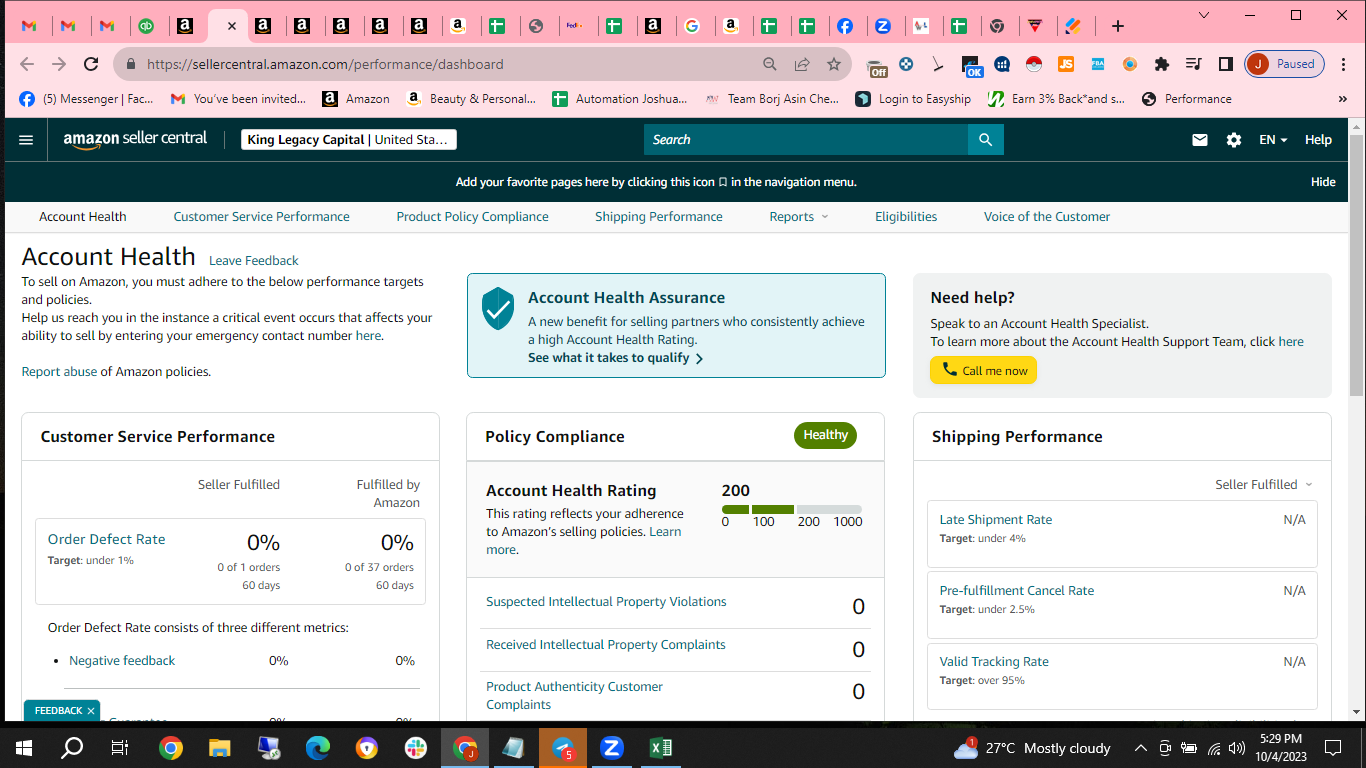Open Suspected Intellectual Property Violations link
The width and height of the screenshot is (1366, 768).
[606, 601]
